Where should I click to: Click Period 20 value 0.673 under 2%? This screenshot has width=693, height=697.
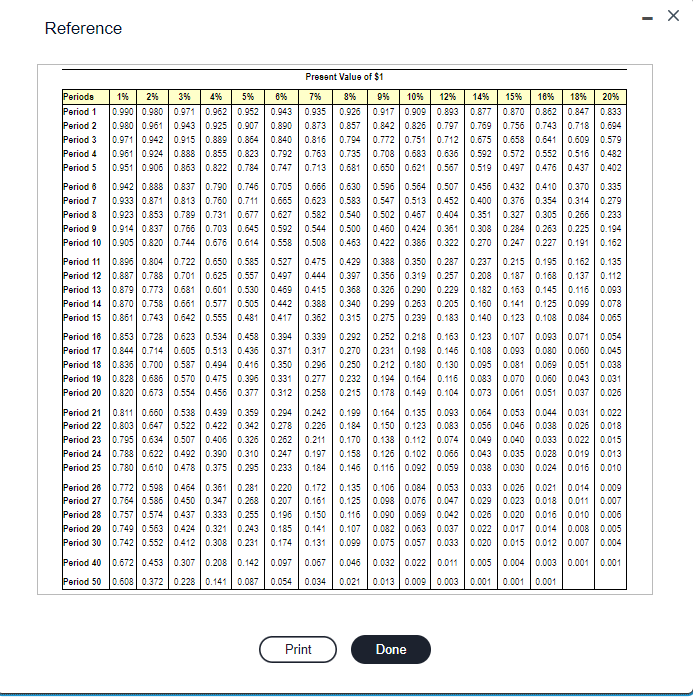(152, 393)
